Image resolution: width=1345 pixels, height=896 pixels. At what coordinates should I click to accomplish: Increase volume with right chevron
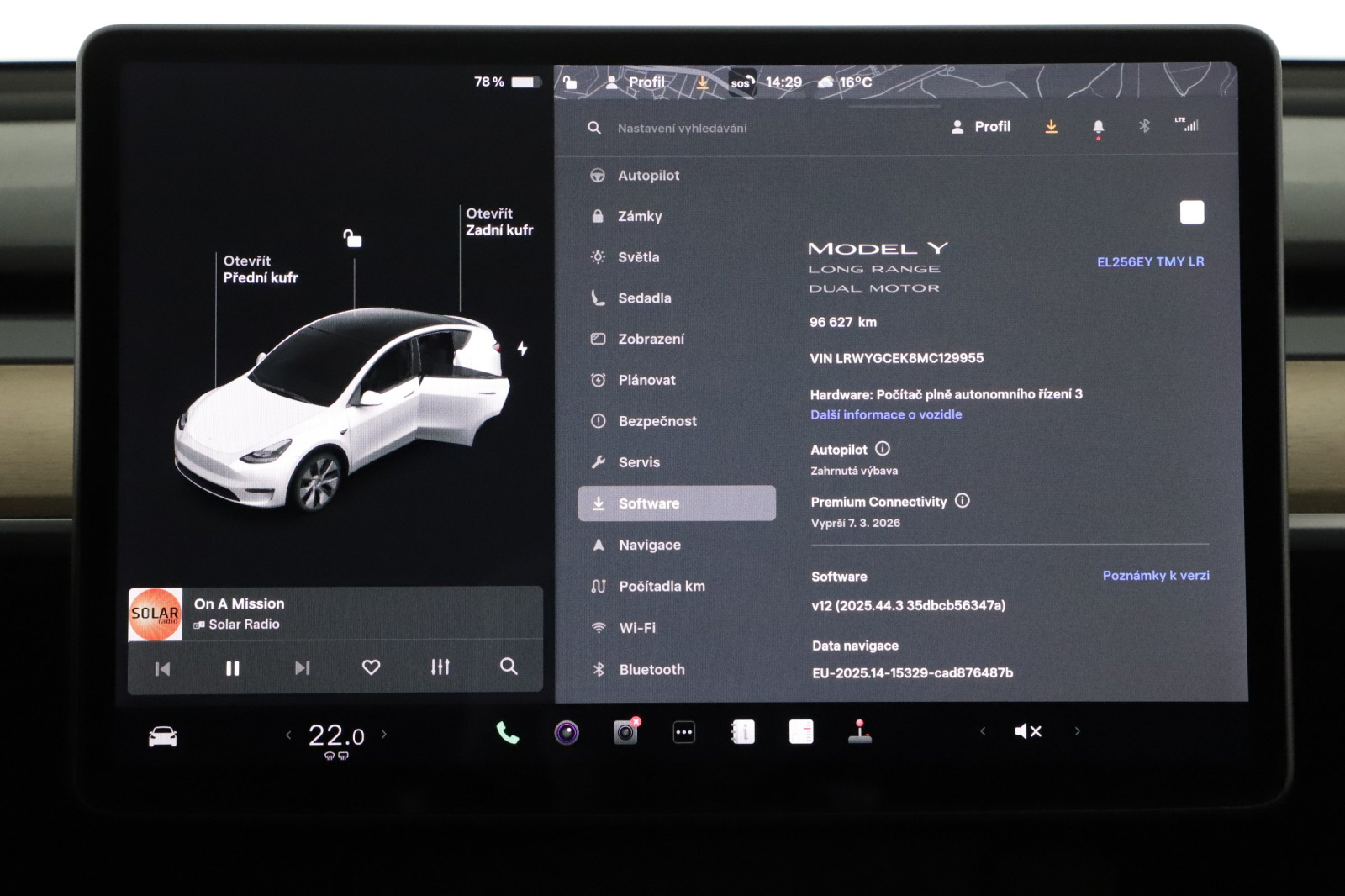pos(1077,731)
